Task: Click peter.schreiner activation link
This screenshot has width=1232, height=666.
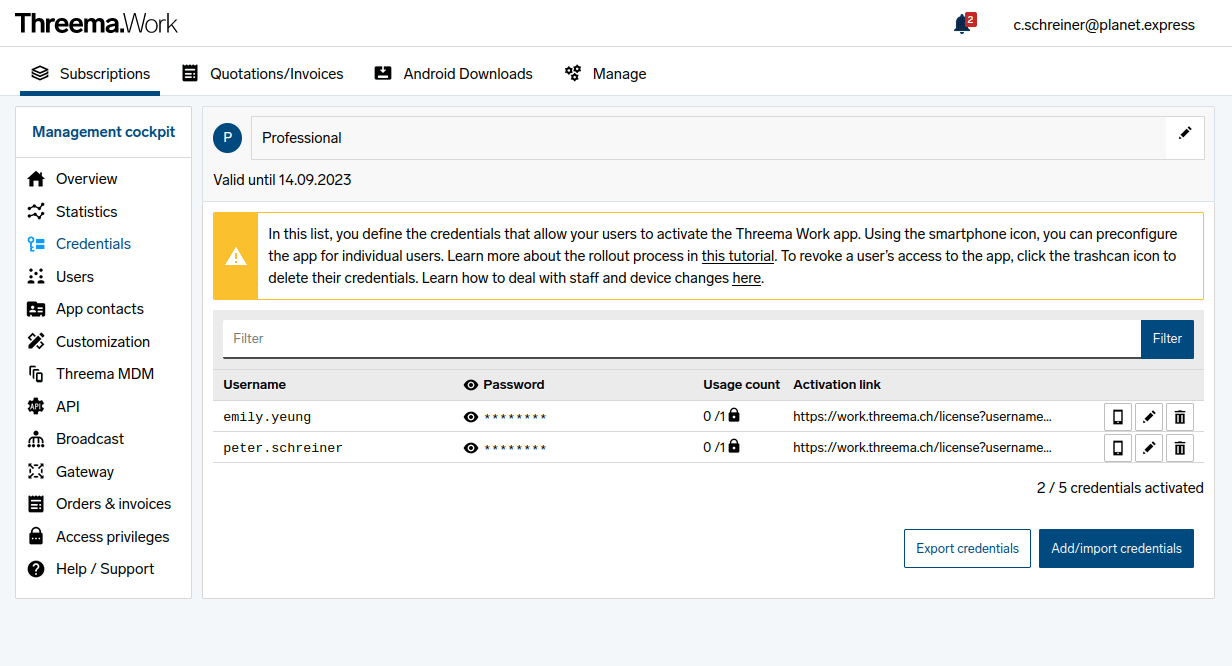Action: pyautogui.click(x=922, y=447)
